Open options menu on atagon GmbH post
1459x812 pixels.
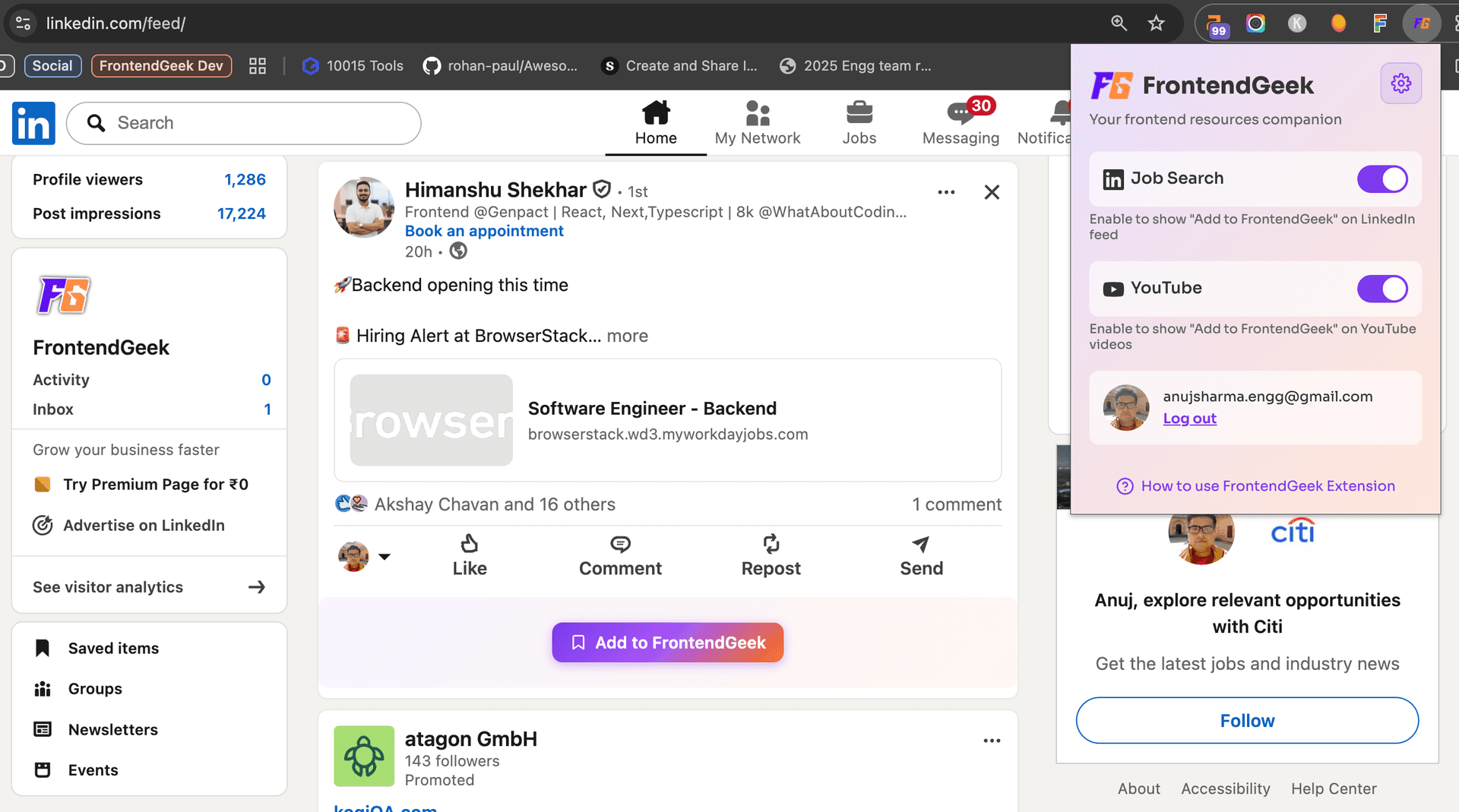point(992,741)
